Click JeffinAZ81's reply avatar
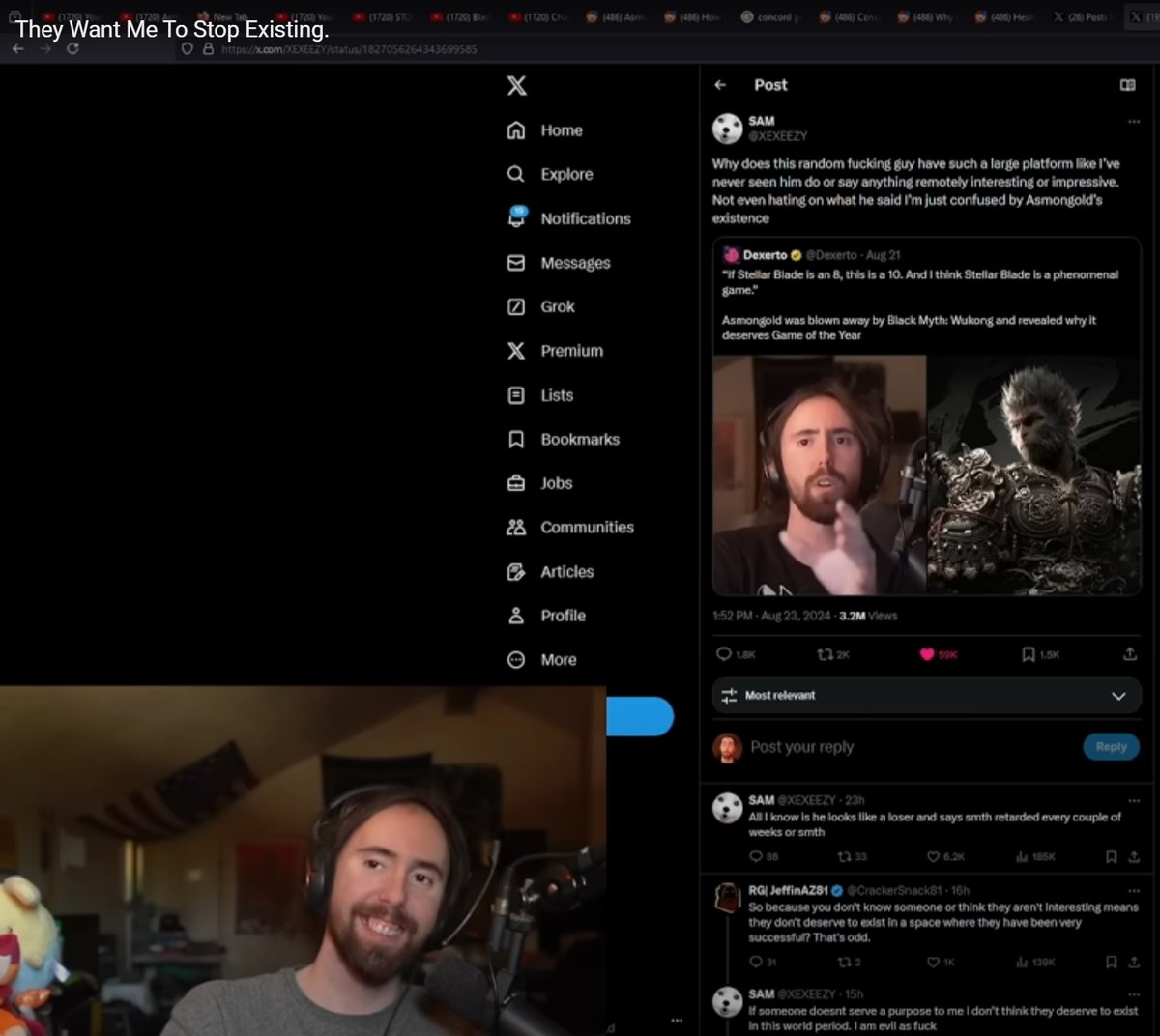The image size is (1160, 1036). coord(727,898)
